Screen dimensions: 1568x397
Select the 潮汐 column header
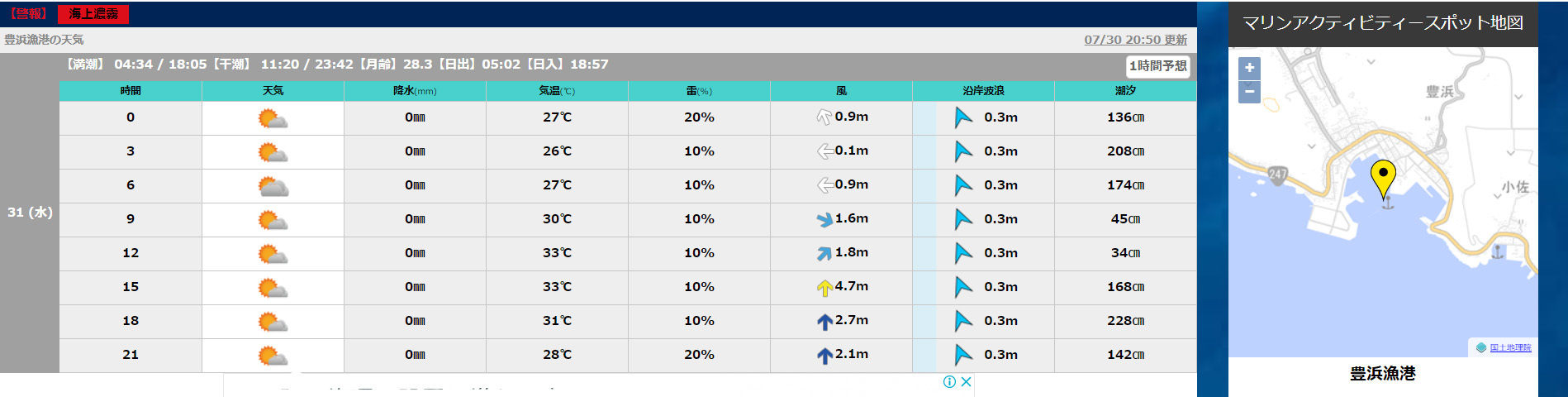click(x=1125, y=91)
